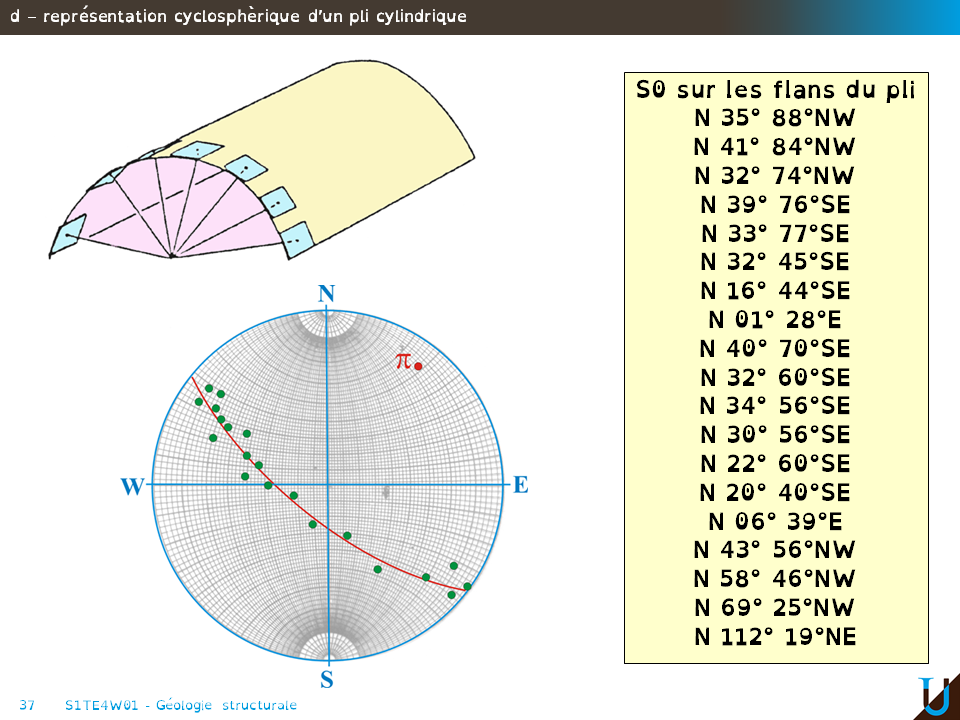
Task: Select the measurement 'N 58° 46°NW'
Action: tap(775, 579)
